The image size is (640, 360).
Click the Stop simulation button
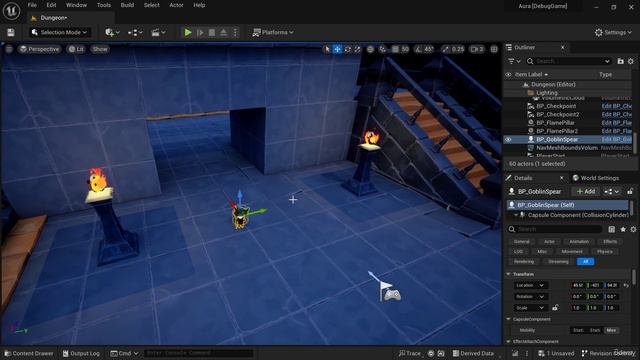point(212,32)
